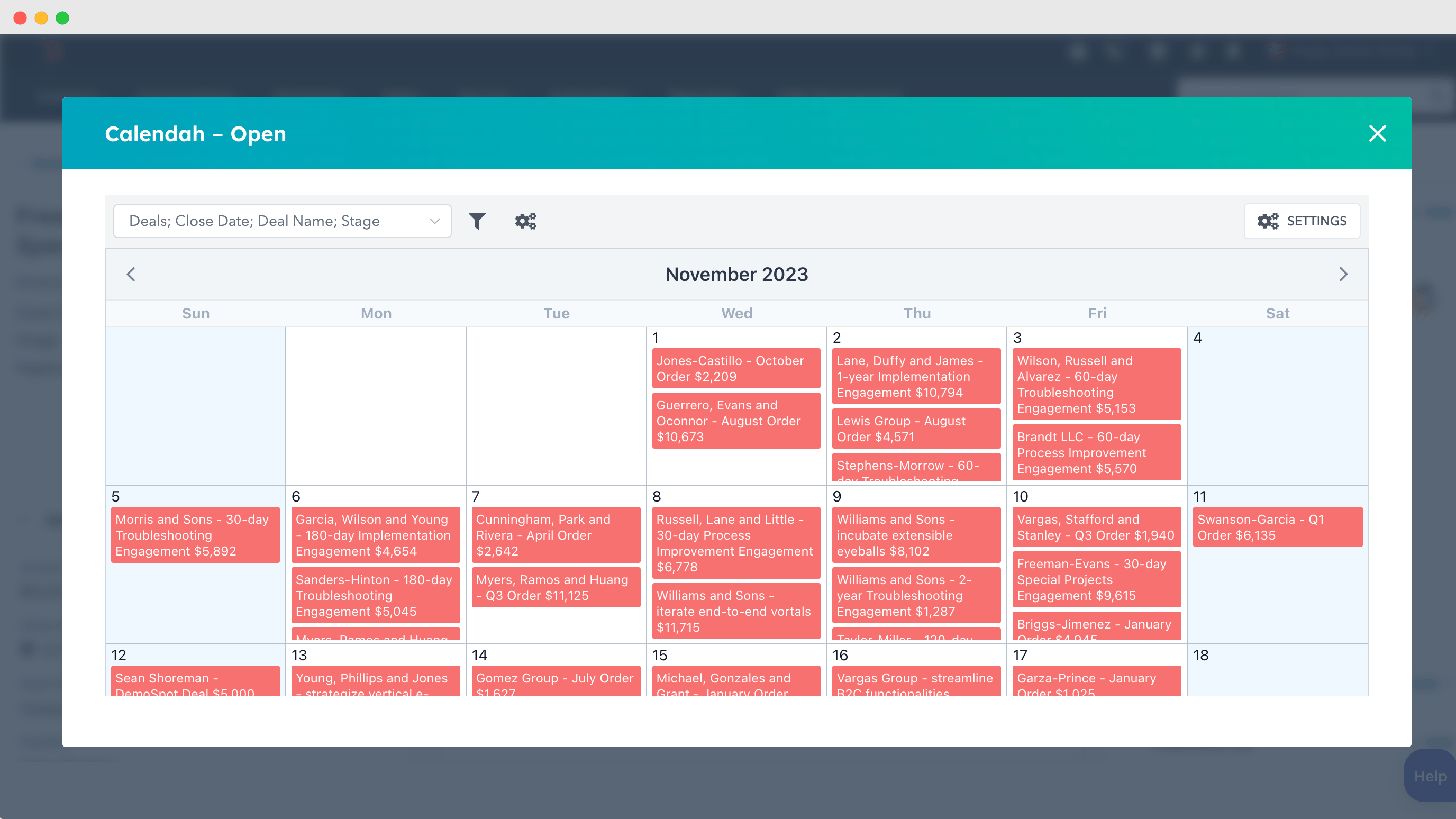This screenshot has height=819, width=1456.
Task: Open Michael, Gonzales and Grant January Order
Action: point(736,681)
